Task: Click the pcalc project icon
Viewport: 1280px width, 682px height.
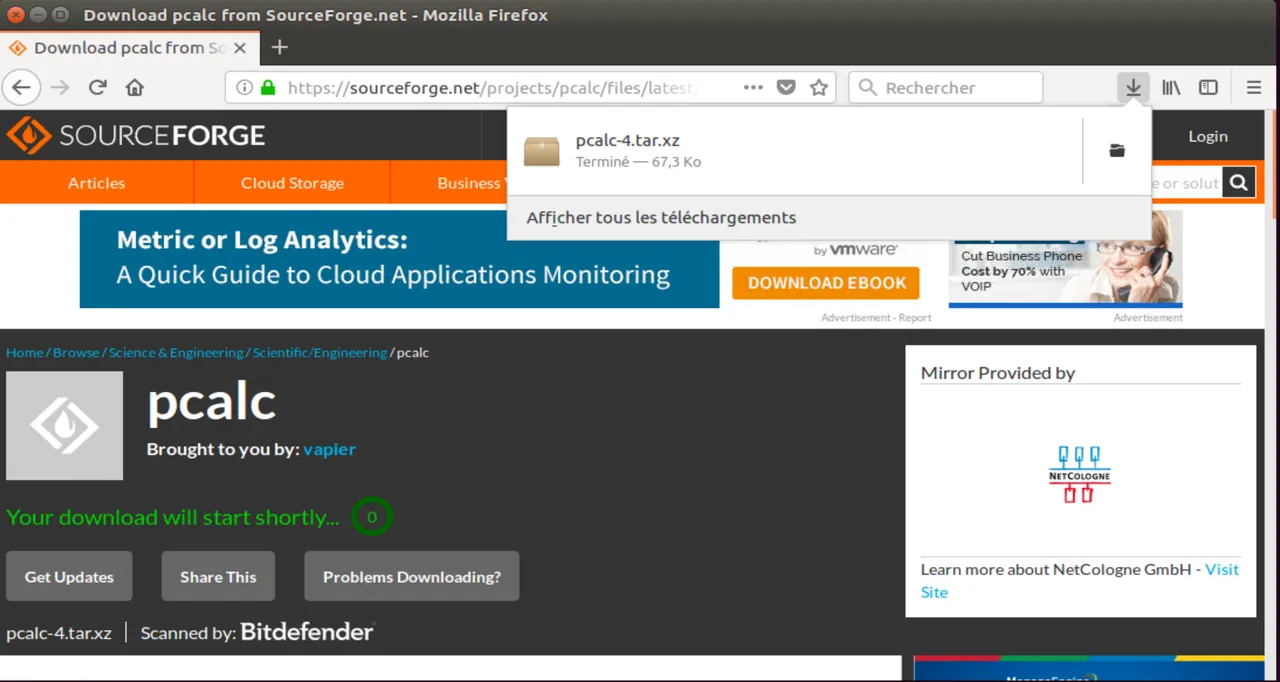Action: click(x=64, y=426)
